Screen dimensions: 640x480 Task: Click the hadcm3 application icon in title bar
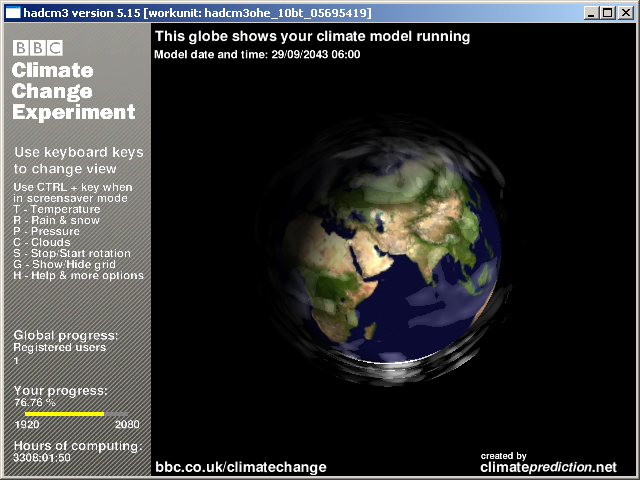(x=11, y=11)
